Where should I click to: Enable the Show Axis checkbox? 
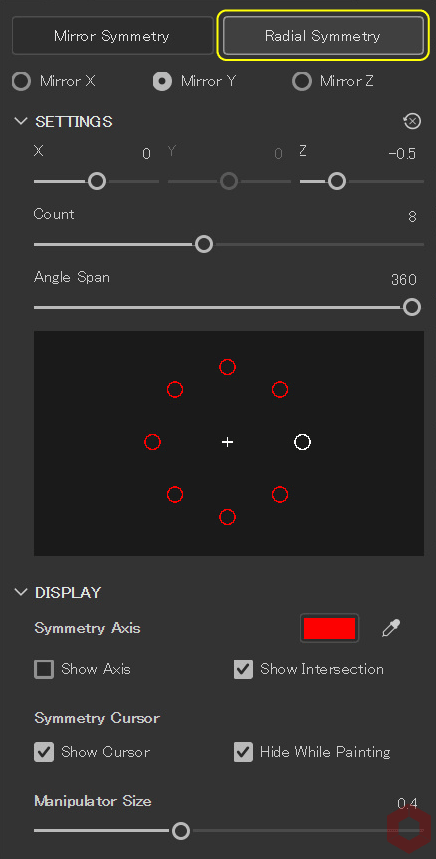[x=44, y=669]
